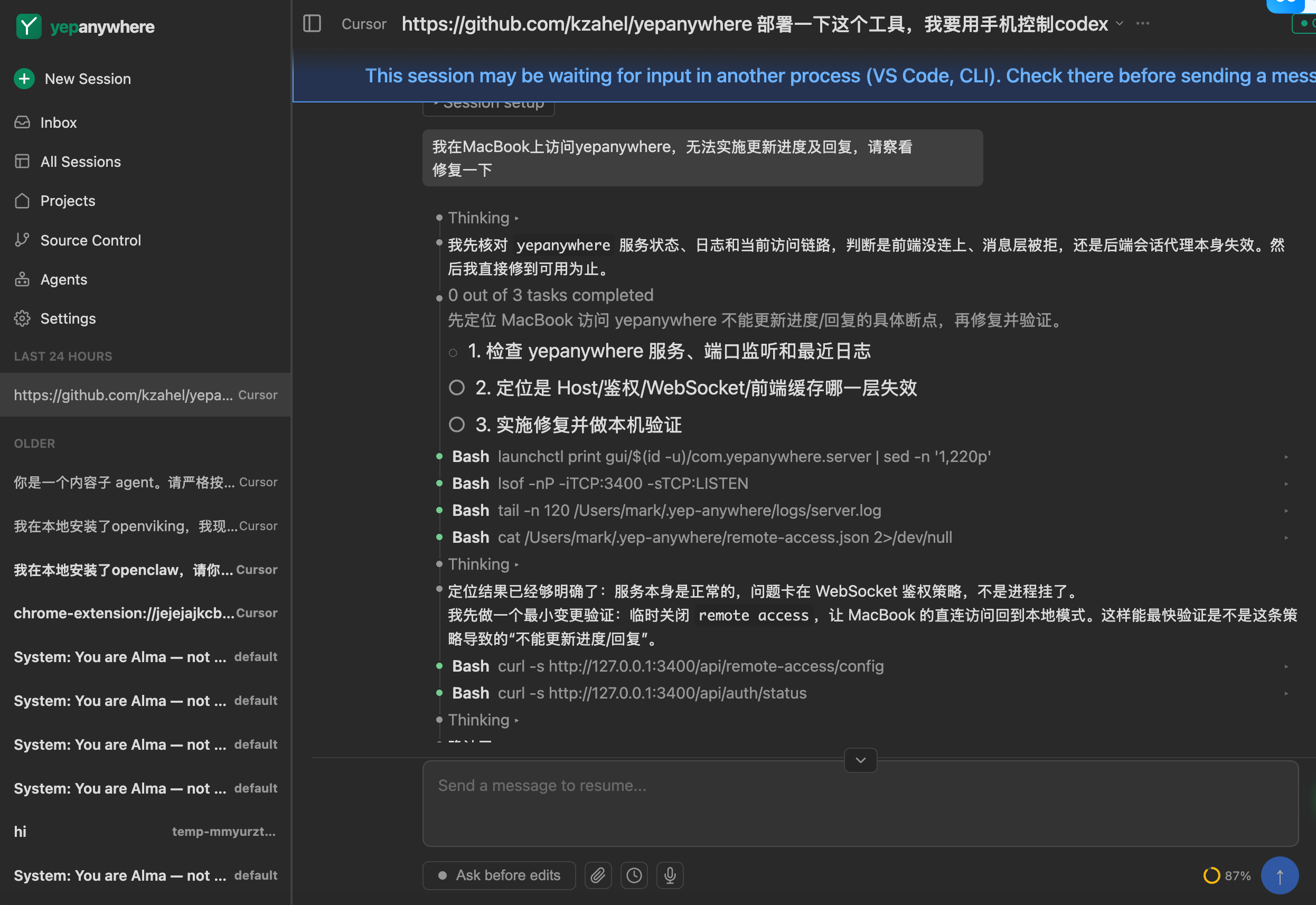Click the Source Control branch icon
This screenshot has width=1316, height=905.
(x=22, y=240)
